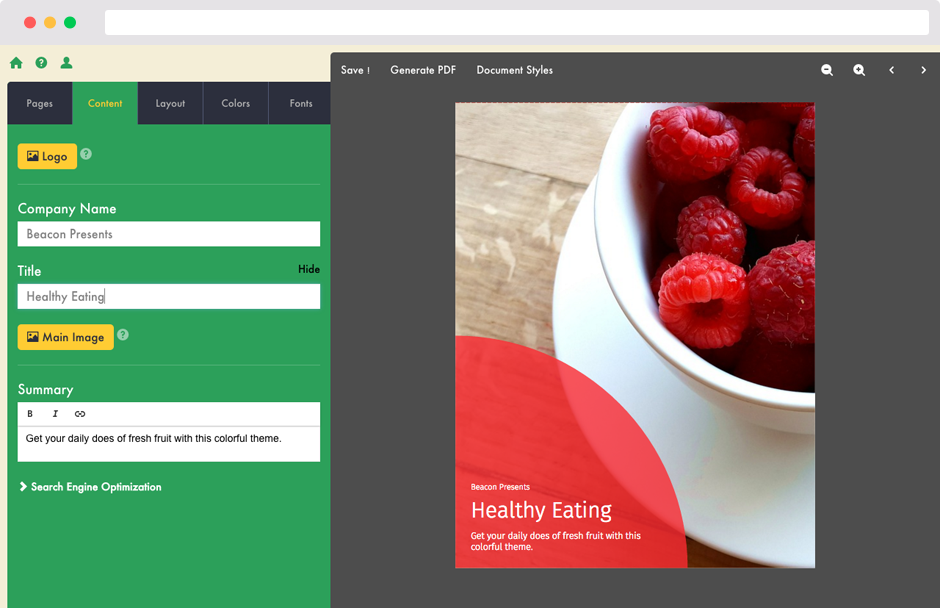Go to the next page arrow
940x608 pixels.
coord(923,70)
